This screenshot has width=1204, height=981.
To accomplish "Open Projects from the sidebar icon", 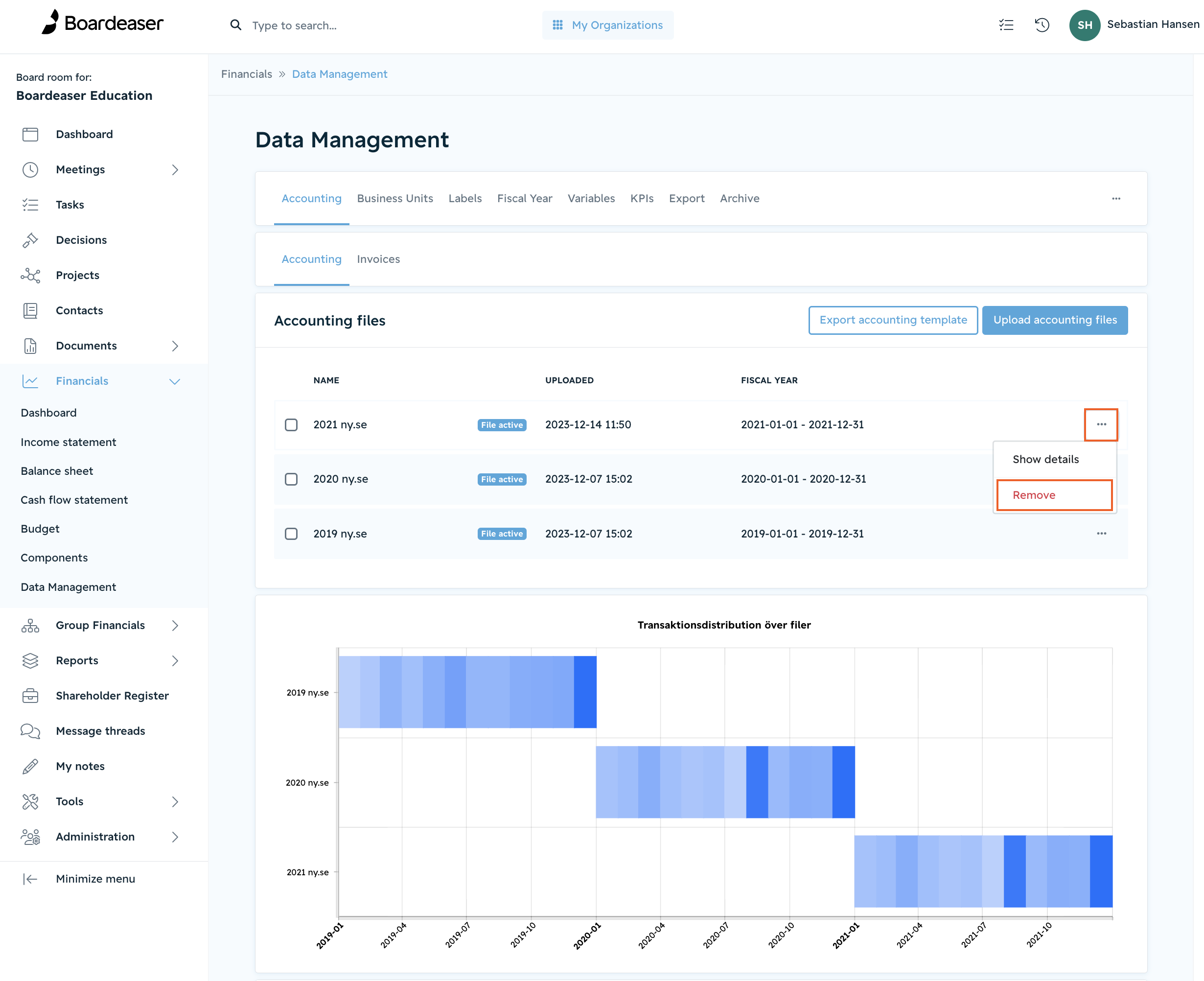I will [30, 275].
